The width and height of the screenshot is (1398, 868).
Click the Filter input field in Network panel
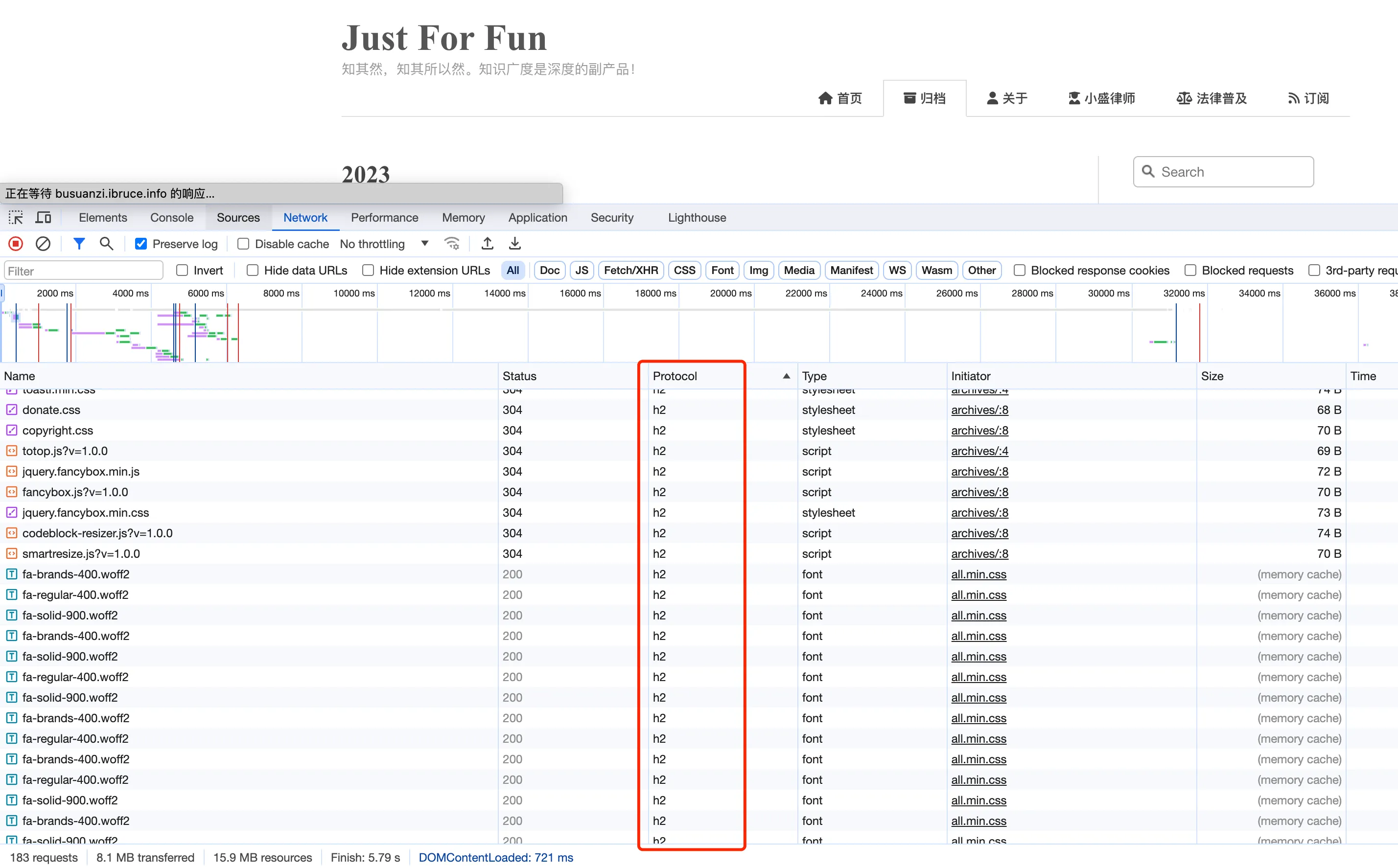click(84, 270)
